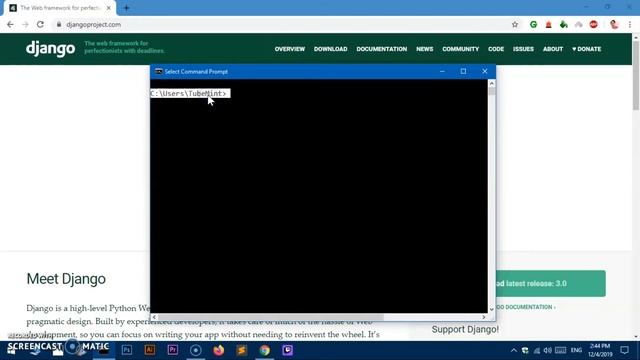The image size is (640, 360).
Task: Open the About menu item
Action: (x=553, y=49)
